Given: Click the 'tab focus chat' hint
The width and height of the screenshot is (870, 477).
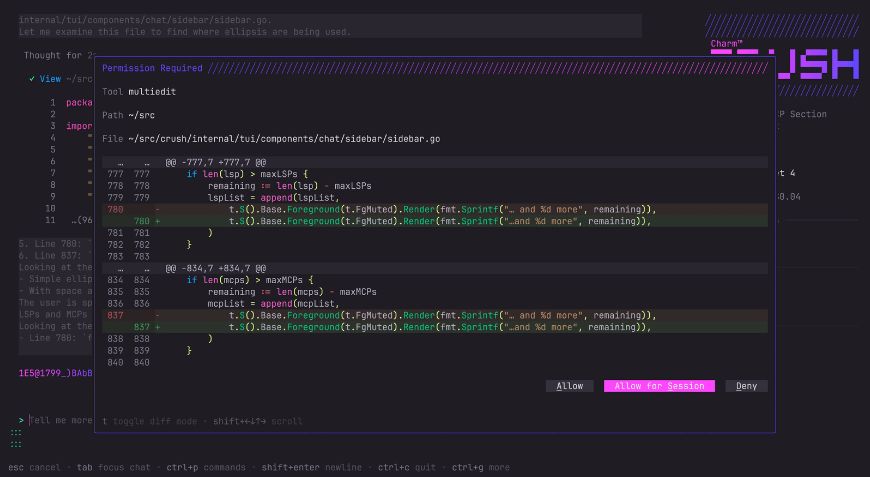Looking at the screenshot, I should (113, 467).
